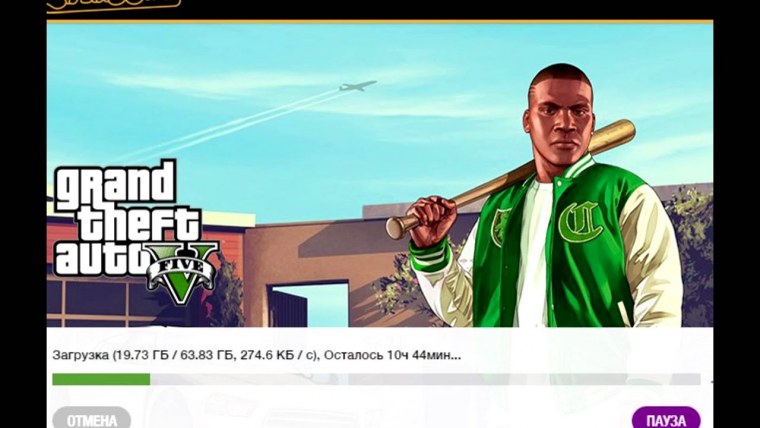Click the grey unfilled part of the progress bar
760x428 pixels.
click(425, 379)
